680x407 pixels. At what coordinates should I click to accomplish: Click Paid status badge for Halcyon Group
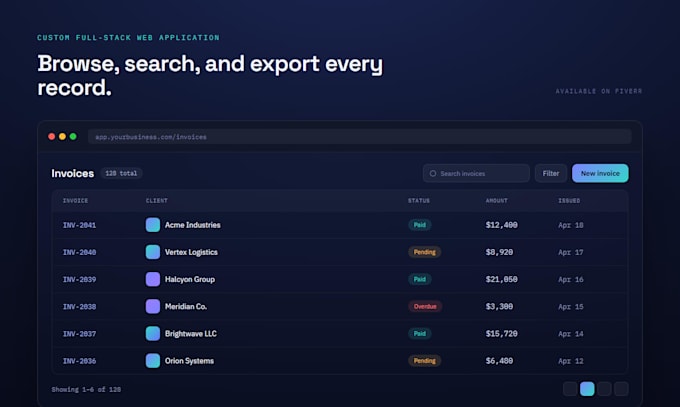coord(419,279)
